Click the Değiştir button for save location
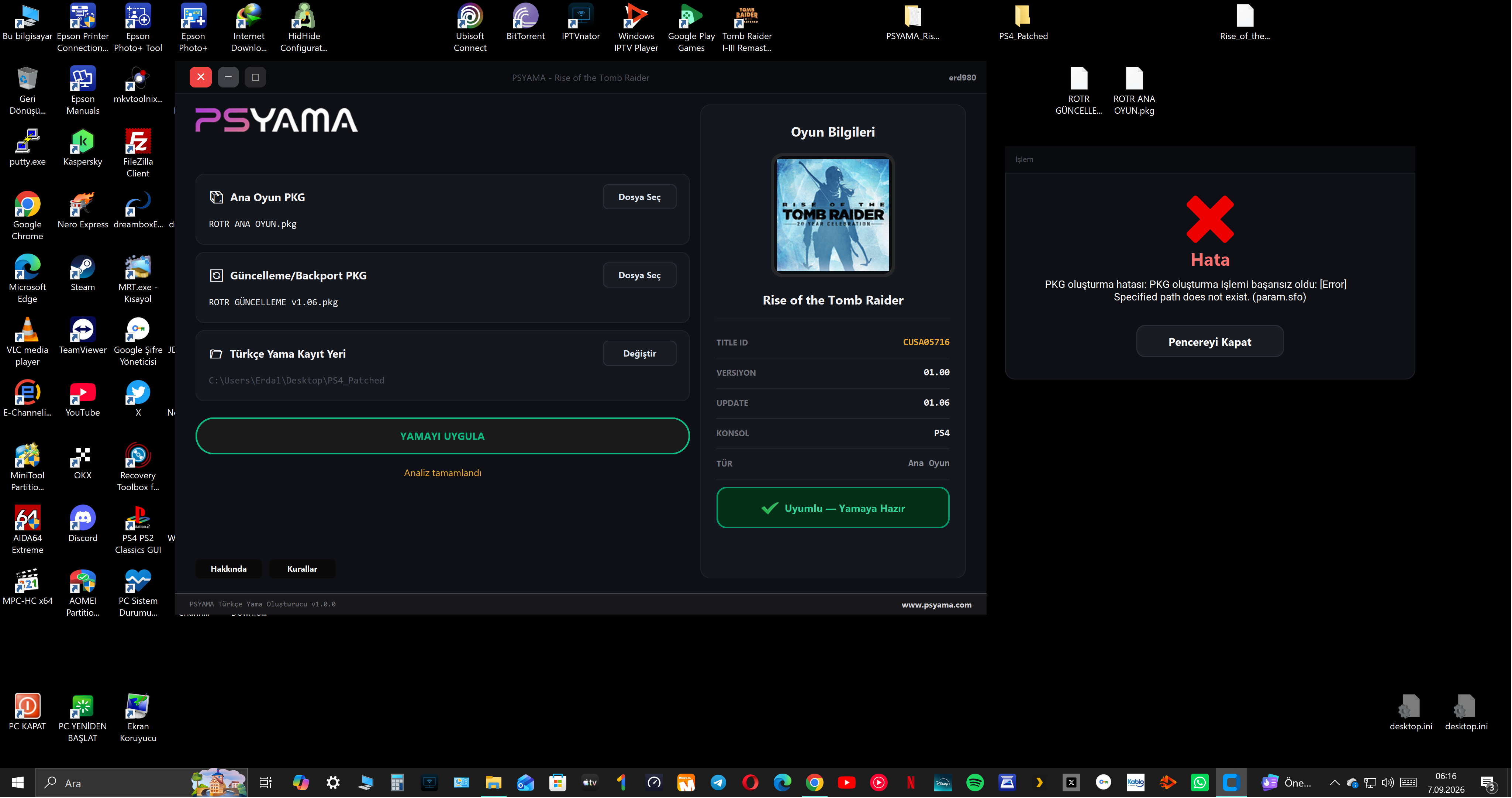 pyautogui.click(x=639, y=354)
